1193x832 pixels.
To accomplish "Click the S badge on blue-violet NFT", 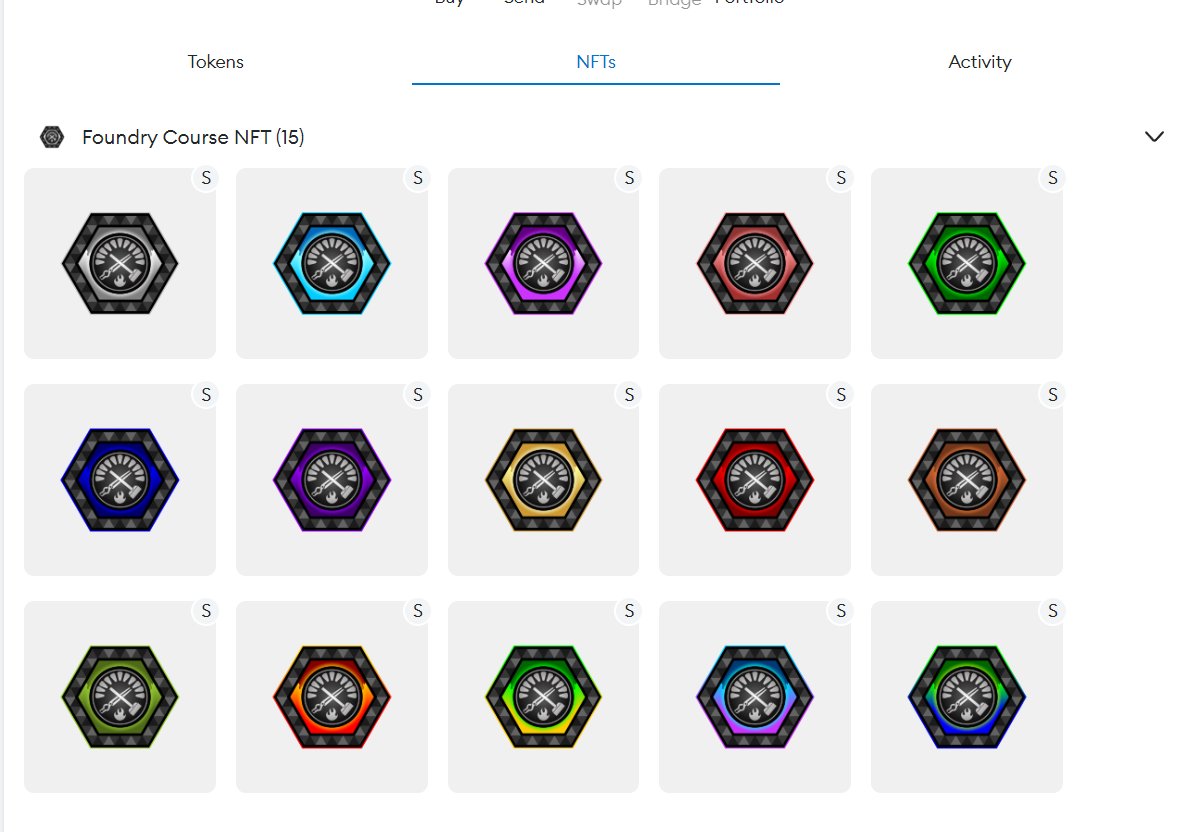I will [841, 611].
